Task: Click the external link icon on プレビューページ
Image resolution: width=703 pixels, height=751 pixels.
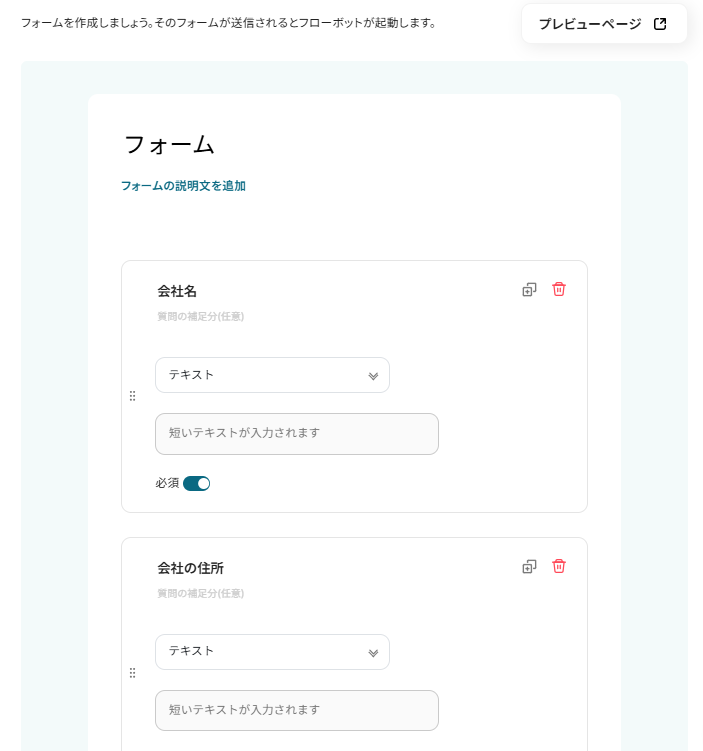Action: coord(660,24)
